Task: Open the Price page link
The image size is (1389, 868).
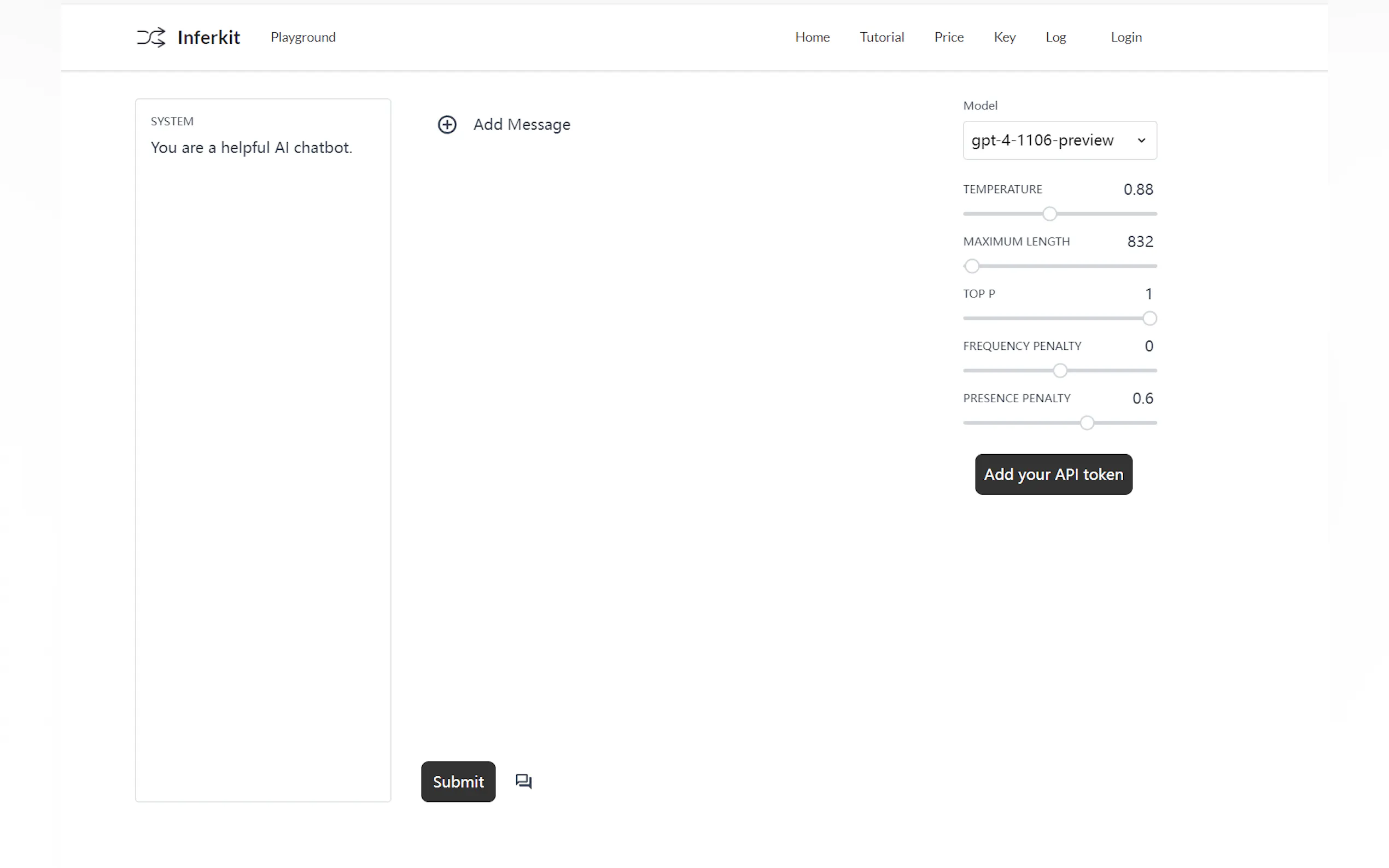Action: (948, 37)
